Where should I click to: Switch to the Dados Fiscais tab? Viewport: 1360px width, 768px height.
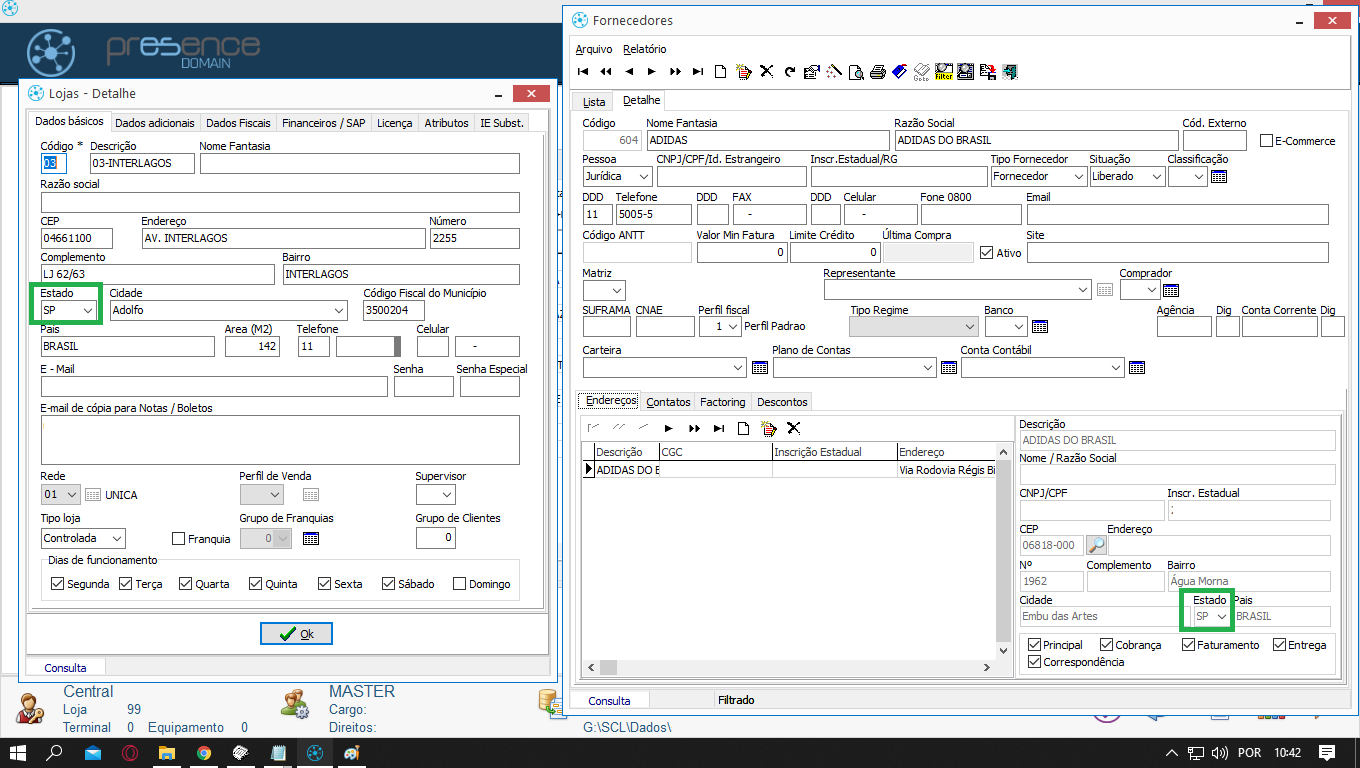[x=238, y=123]
